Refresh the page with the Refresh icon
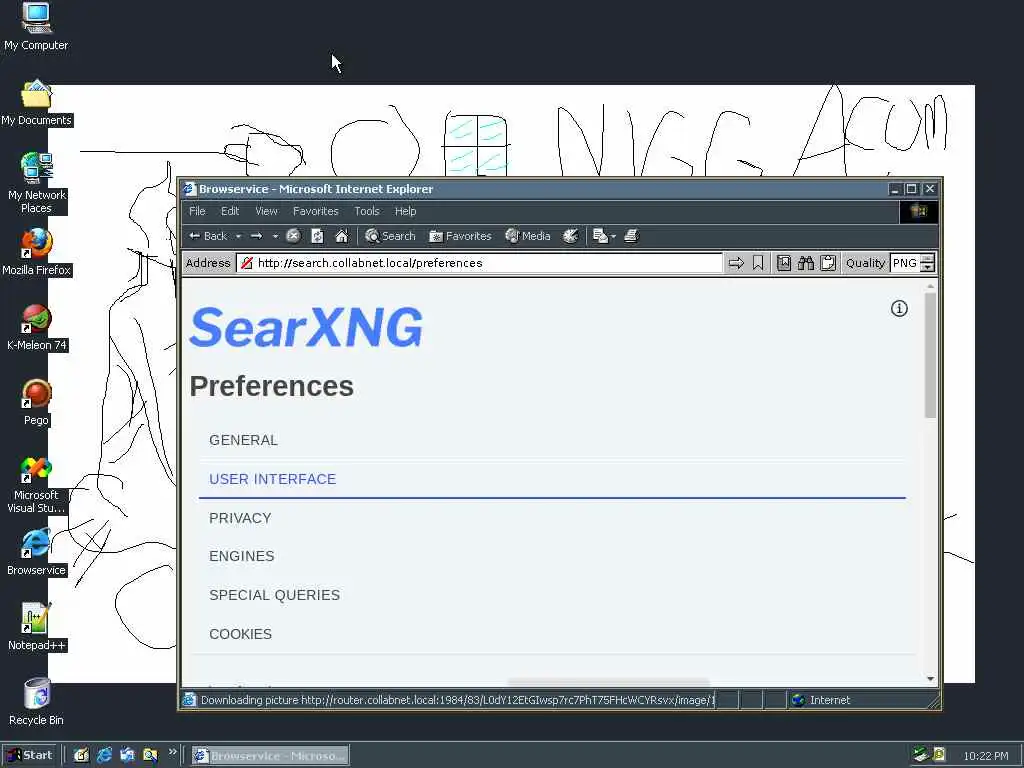Image resolution: width=1024 pixels, height=768 pixels. [317, 236]
